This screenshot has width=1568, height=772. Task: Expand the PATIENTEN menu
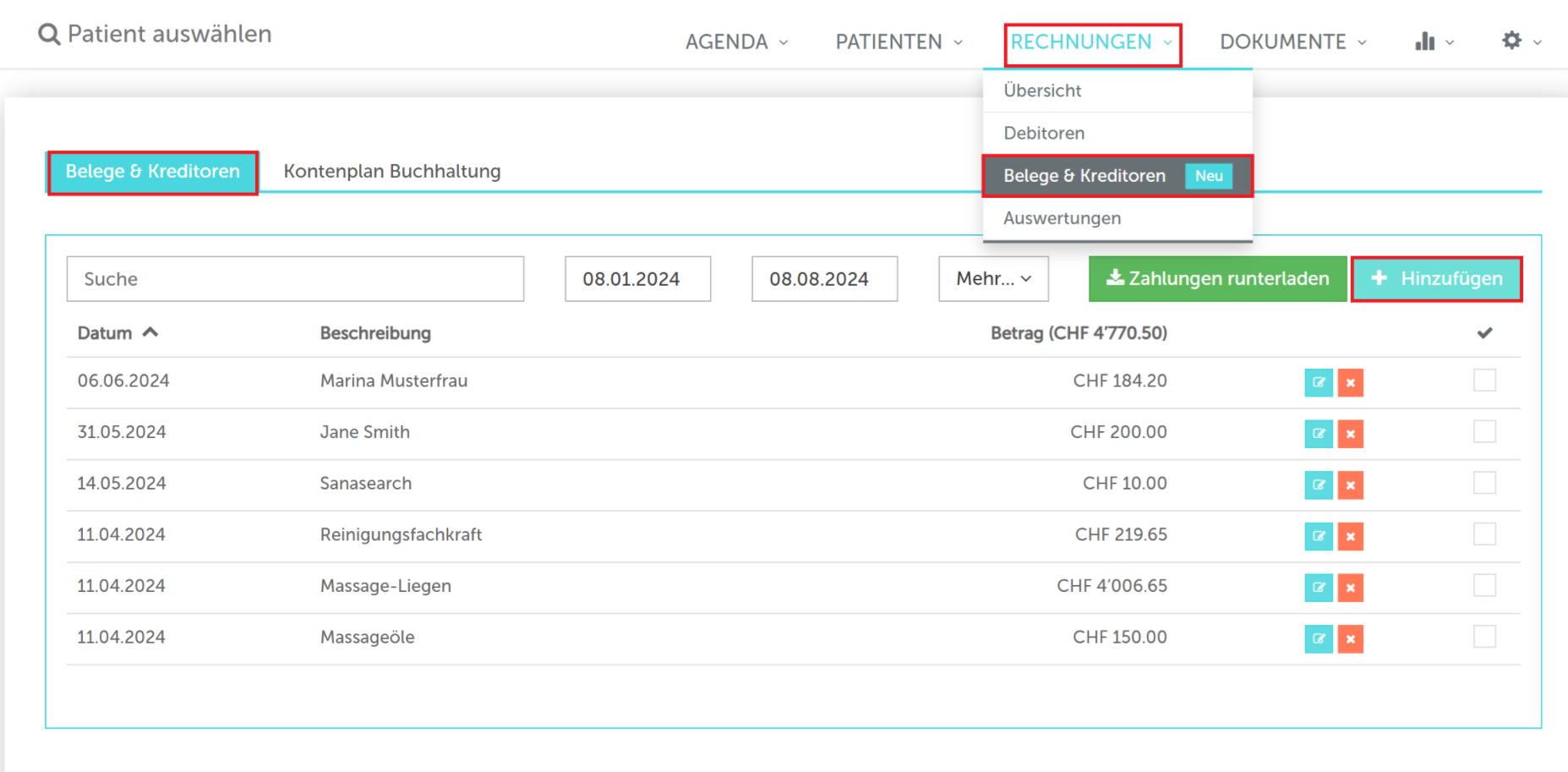tap(899, 41)
